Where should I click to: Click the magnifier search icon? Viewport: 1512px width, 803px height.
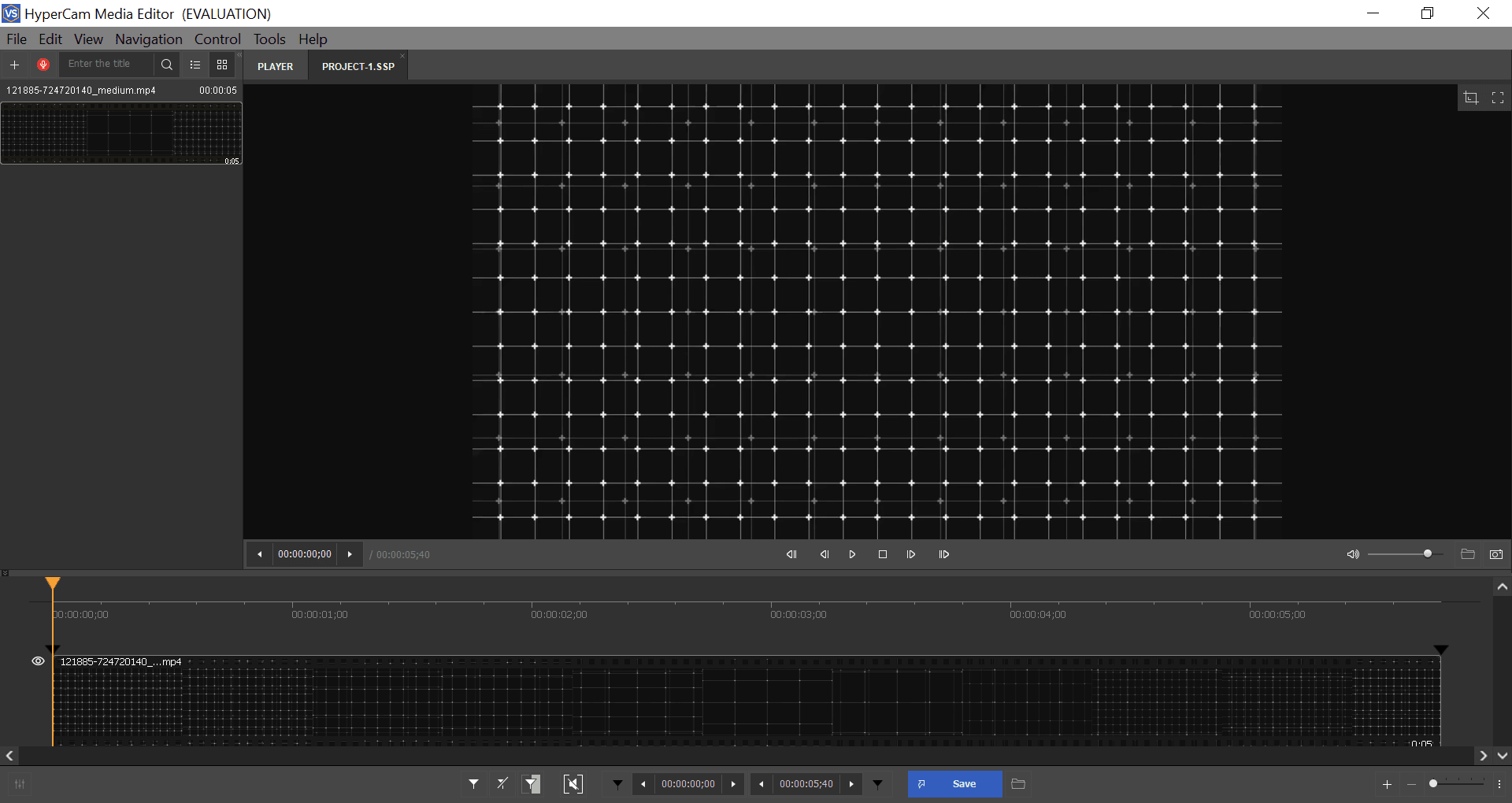(x=166, y=65)
